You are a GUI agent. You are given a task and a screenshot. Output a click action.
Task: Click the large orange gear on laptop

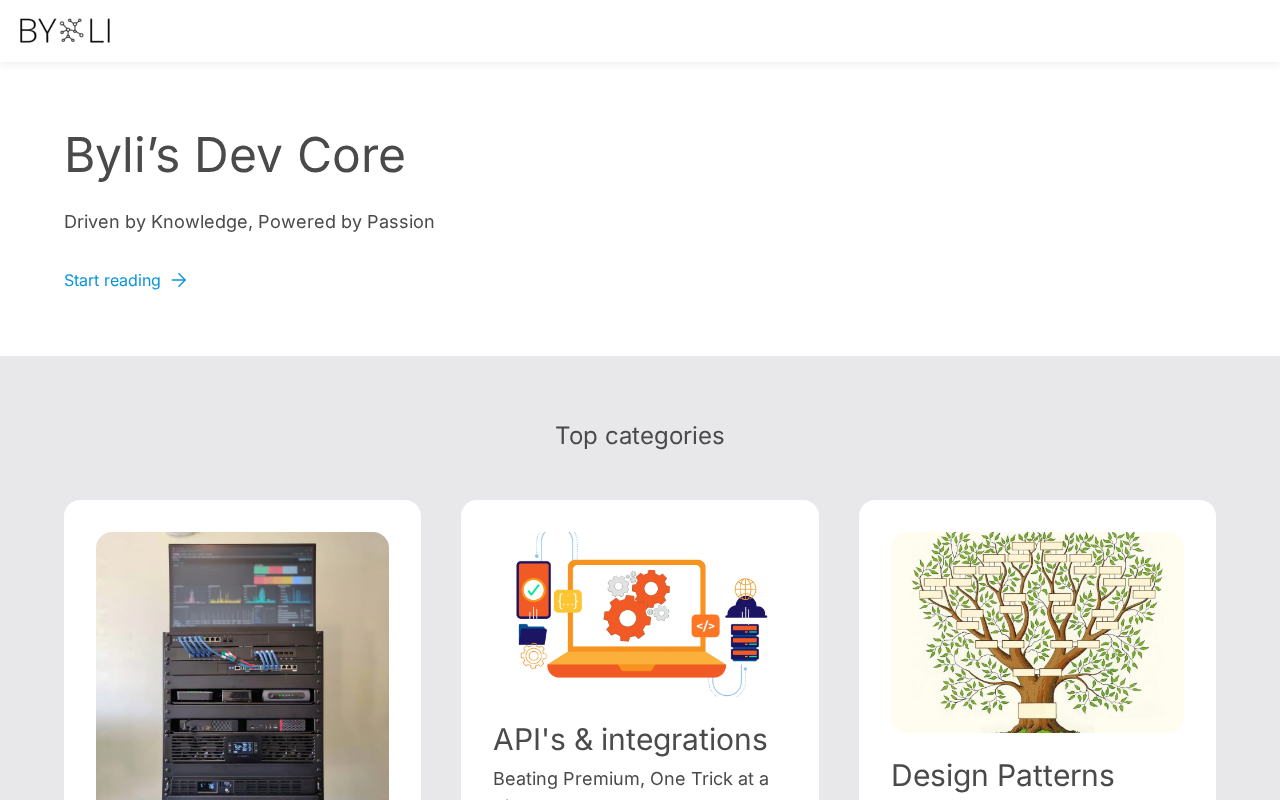click(629, 616)
